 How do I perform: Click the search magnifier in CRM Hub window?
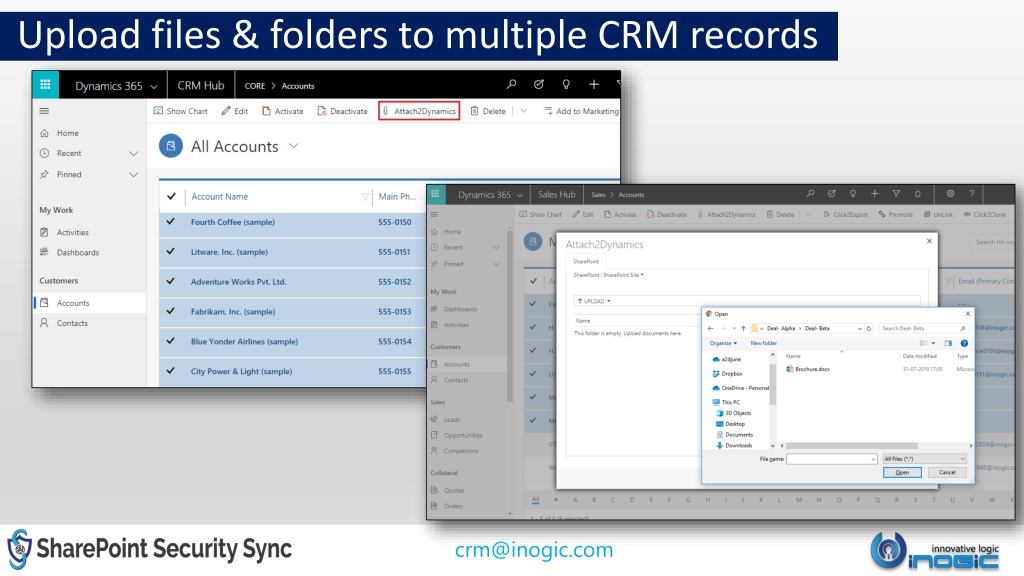tap(511, 84)
